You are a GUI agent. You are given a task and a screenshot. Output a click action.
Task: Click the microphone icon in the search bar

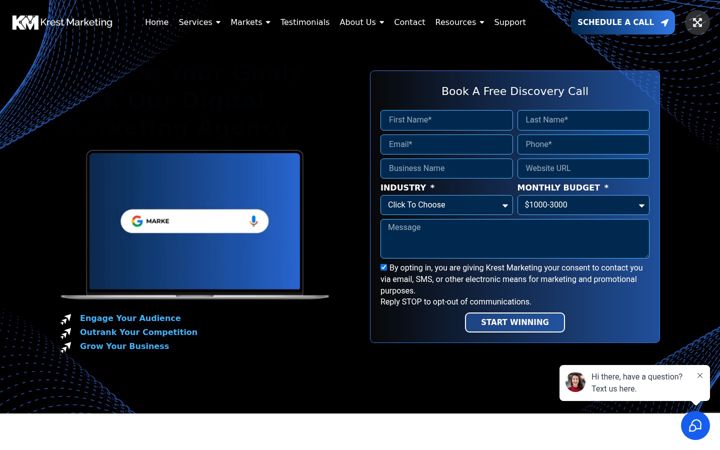click(253, 221)
